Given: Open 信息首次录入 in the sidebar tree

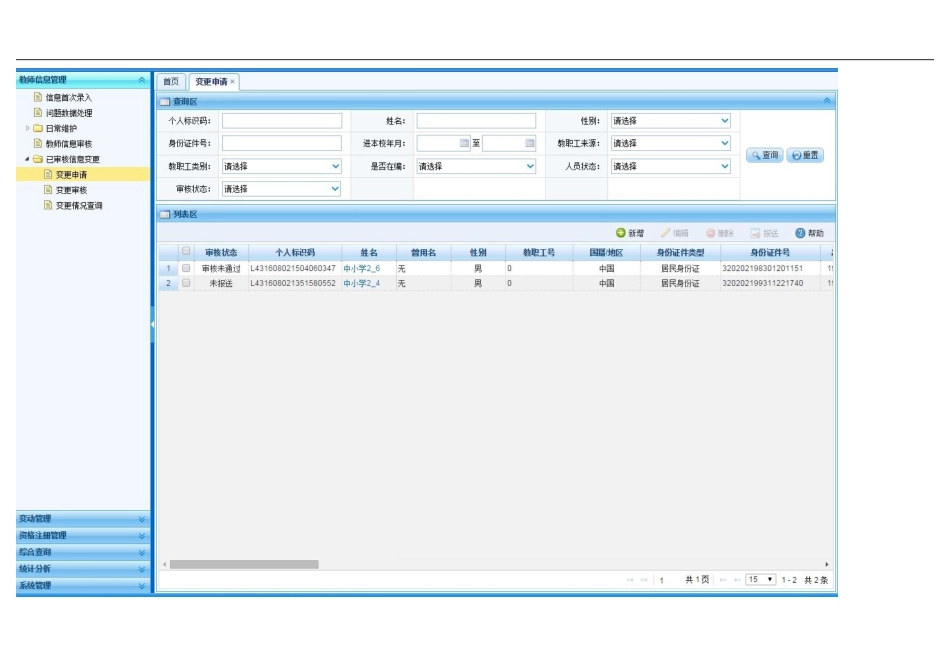Looking at the screenshot, I should click(68, 98).
